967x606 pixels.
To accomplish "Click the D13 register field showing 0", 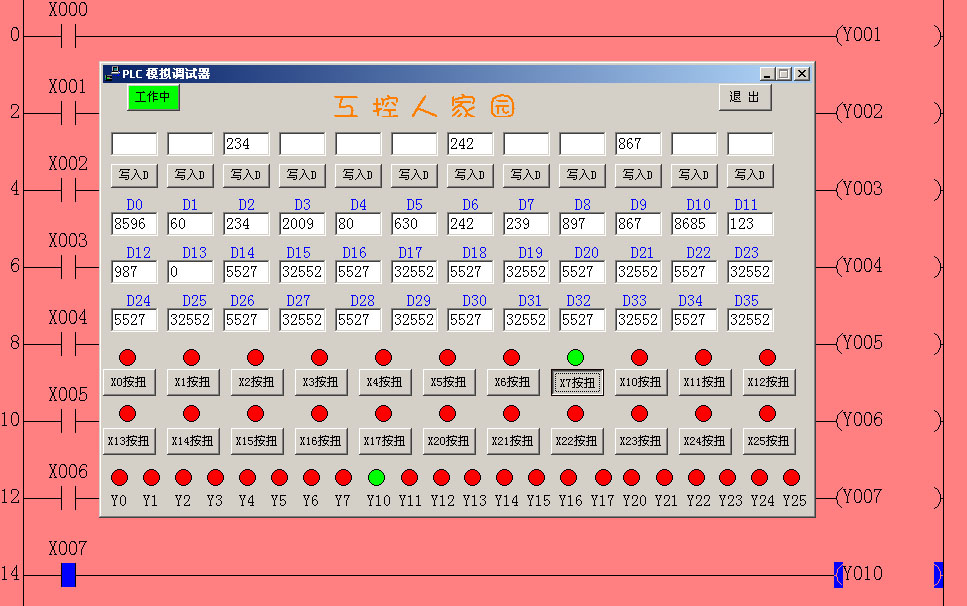I will click(x=190, y=272).
